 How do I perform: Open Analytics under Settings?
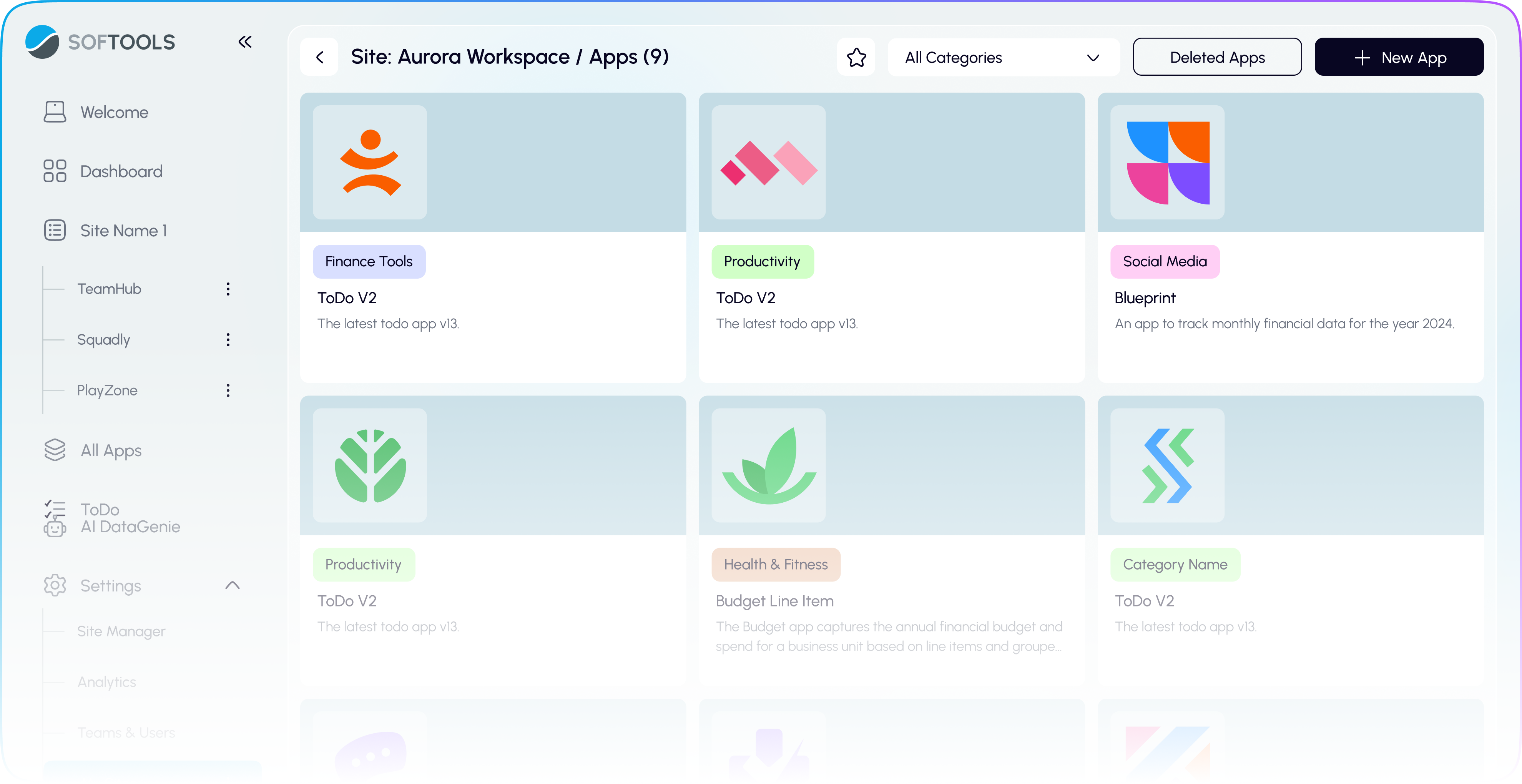point(106,682)
